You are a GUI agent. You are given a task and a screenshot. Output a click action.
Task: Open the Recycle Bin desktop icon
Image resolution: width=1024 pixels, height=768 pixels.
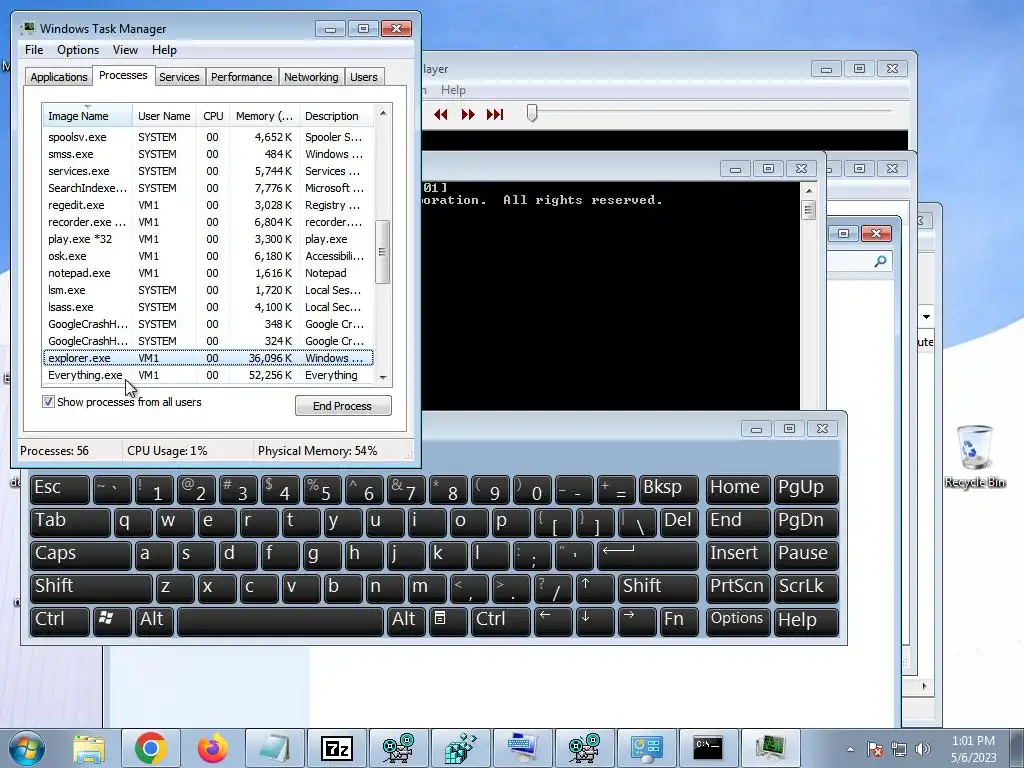pos(974,456)
